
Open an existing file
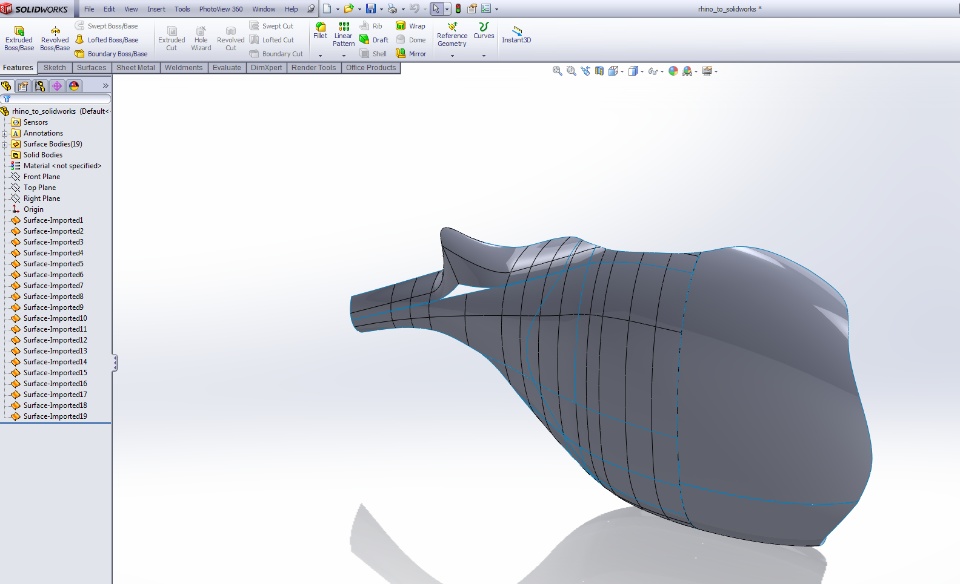tap(348, 9)
